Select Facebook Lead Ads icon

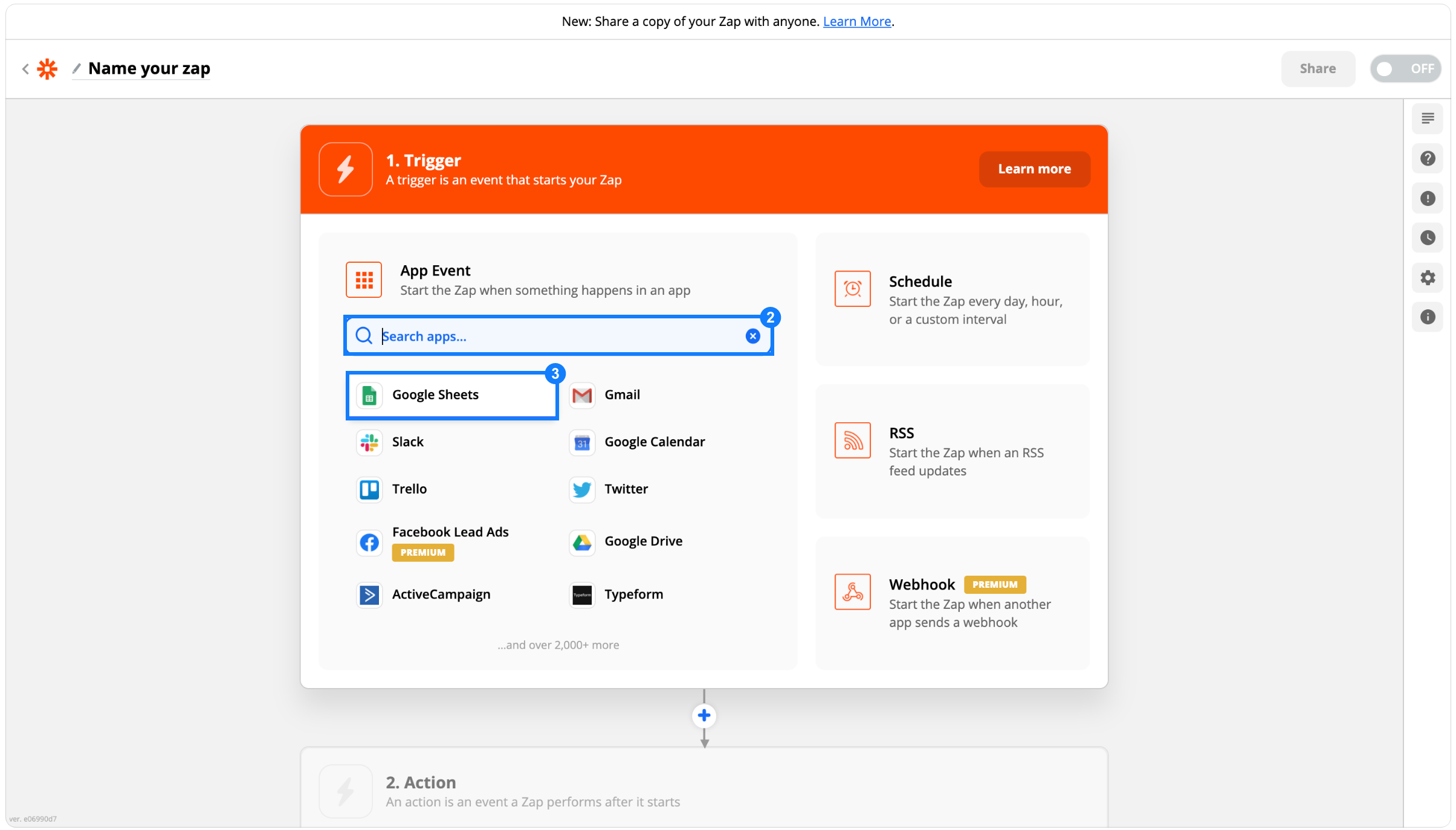coord(369,542)
